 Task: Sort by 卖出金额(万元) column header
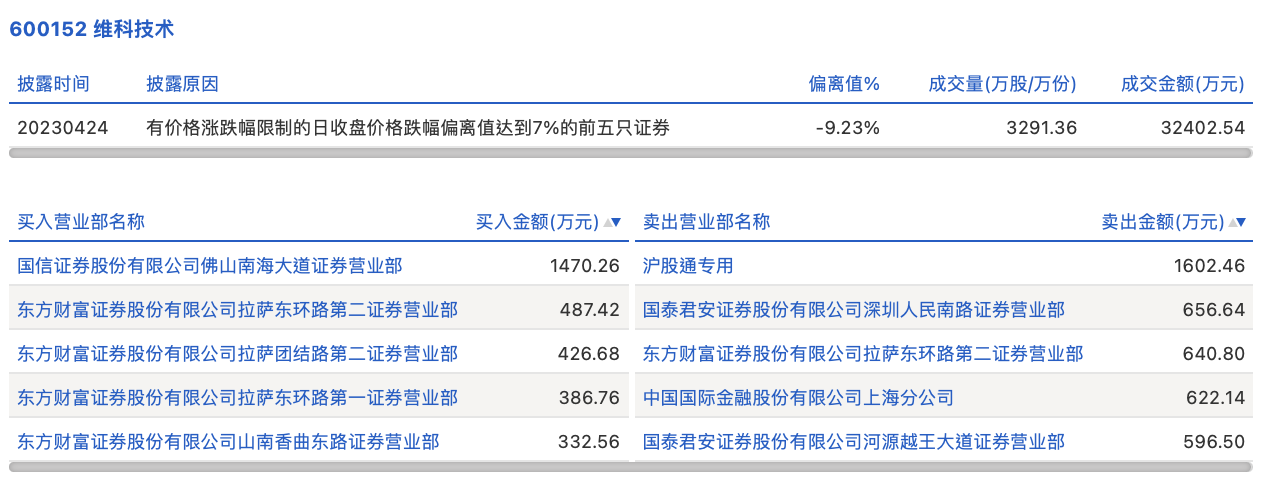pyautogui.click(x=1162, y=222)
